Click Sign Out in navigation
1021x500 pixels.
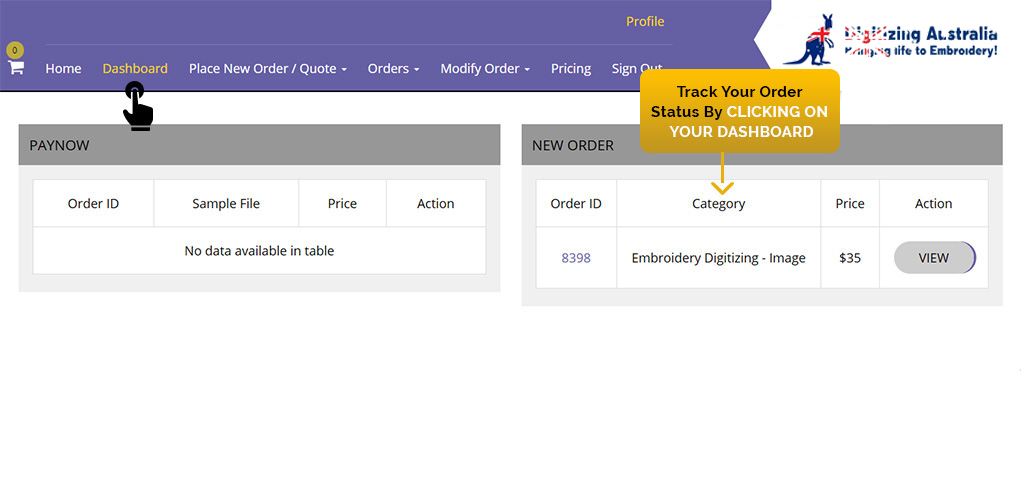[x=637, y=69]
